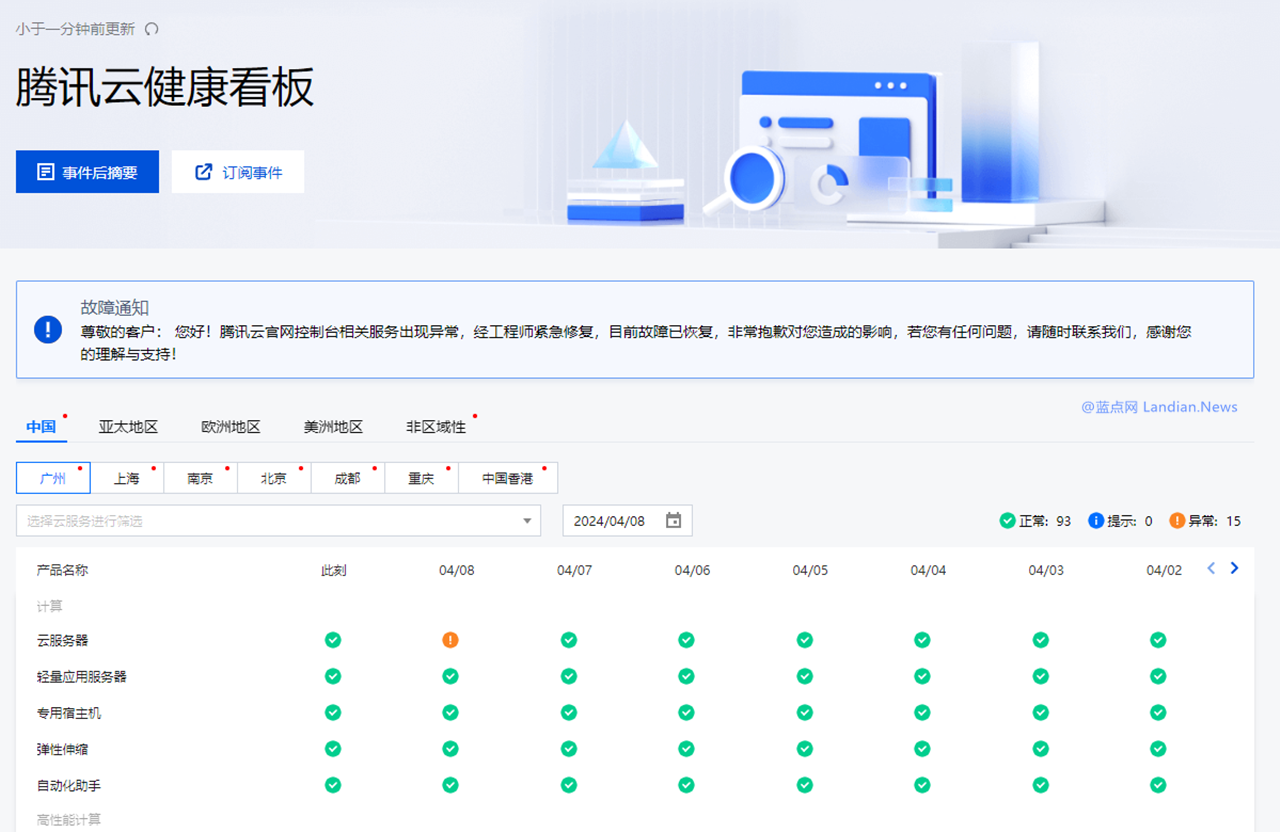Image resolution: width=1280 pixels, height=832 pixels.
Task: Click orange abnormal icon for 云服务器 on 04/08
Action: point(450,640)
